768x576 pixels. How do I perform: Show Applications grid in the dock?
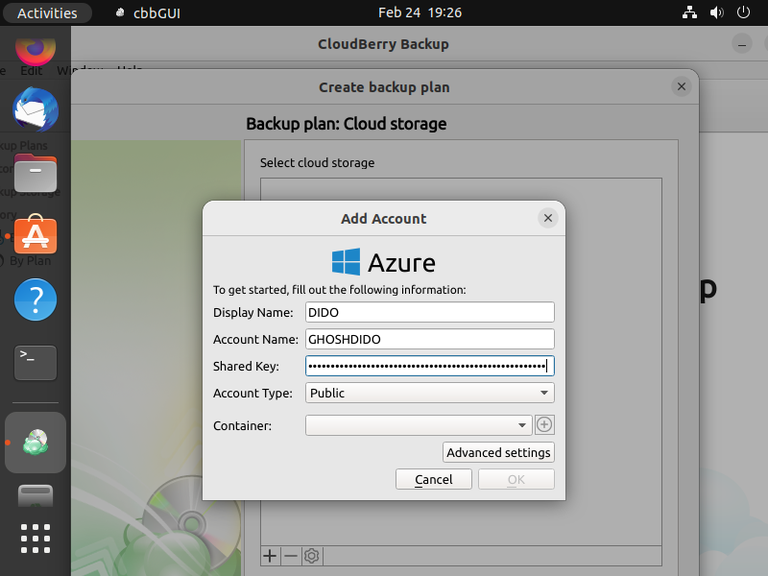35,538
